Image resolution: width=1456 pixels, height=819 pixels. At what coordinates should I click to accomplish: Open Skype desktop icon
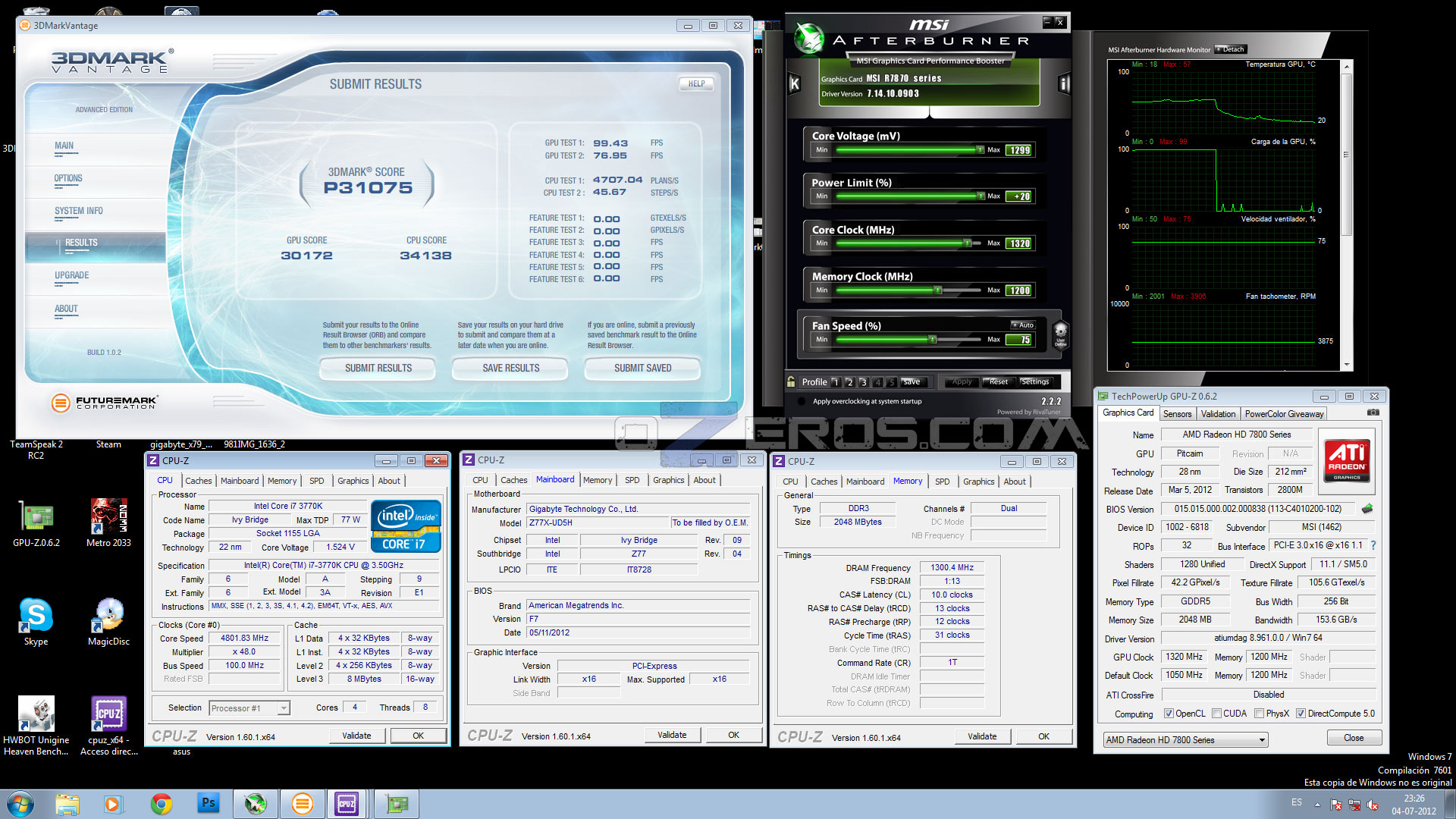click(36, 622)
